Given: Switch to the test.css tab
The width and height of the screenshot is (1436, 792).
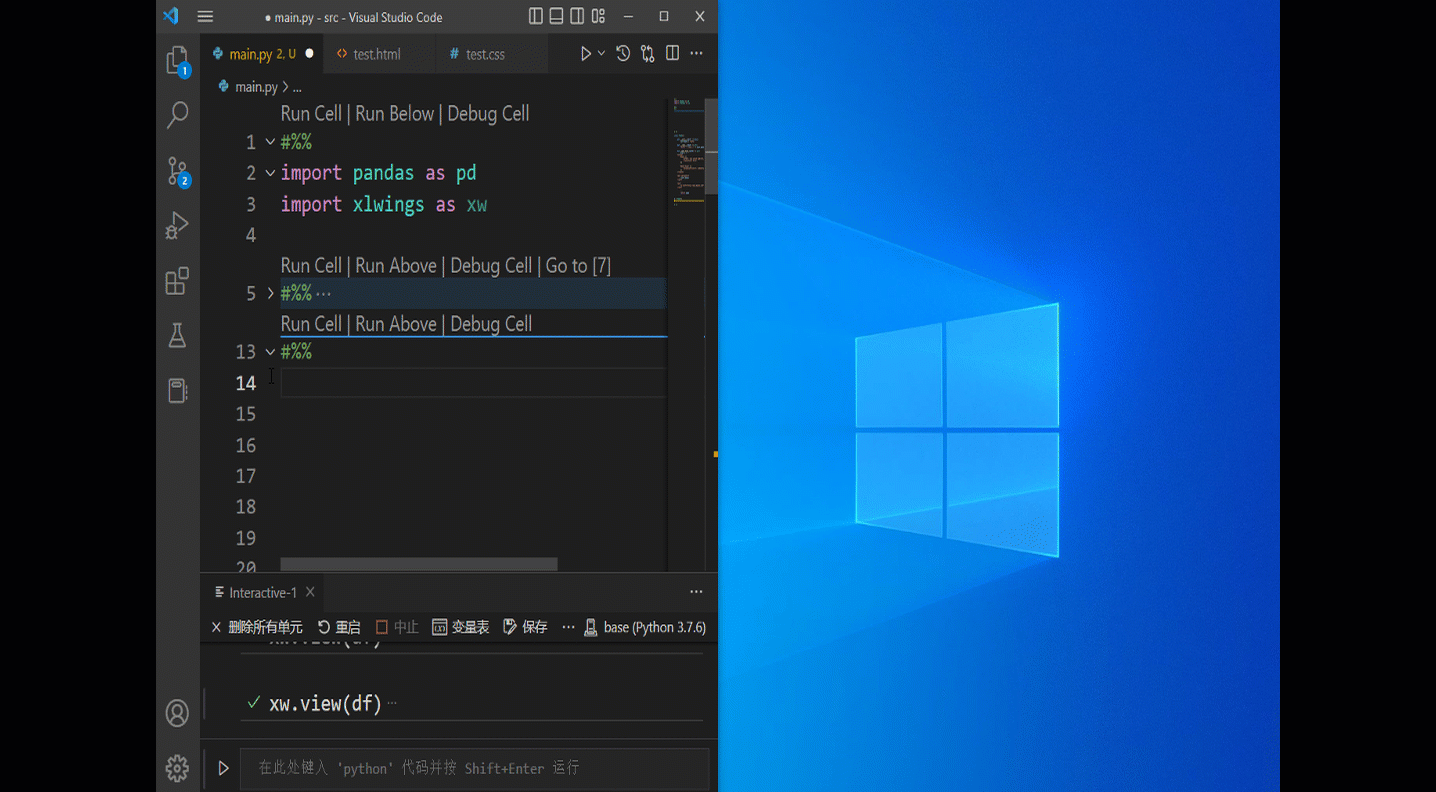Looking at the screenshot, I should click(x=485, y=54).
